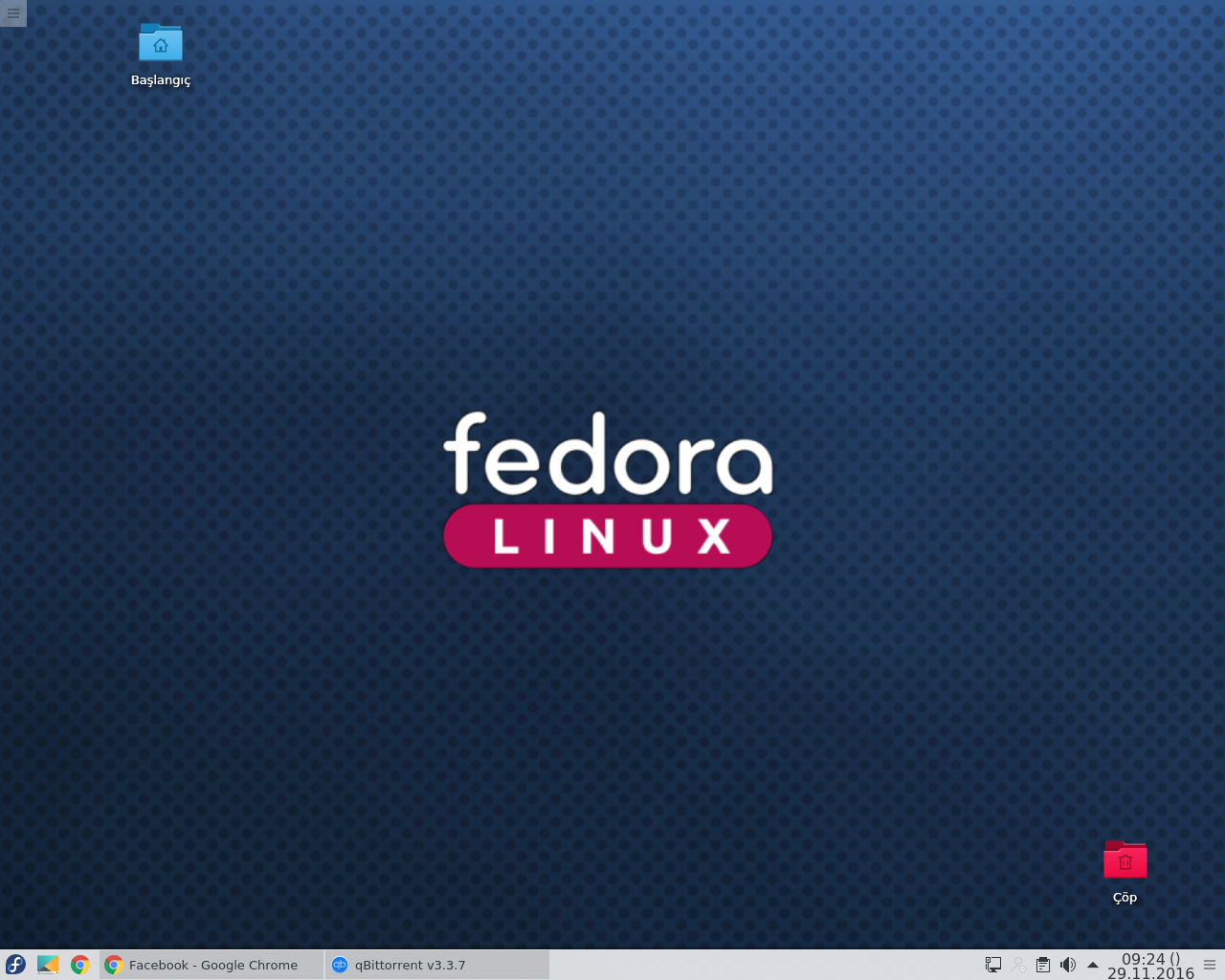The image size is (1225, 980).
Task: Launch Chrome from the panel quick launcher
Action: 80,965
